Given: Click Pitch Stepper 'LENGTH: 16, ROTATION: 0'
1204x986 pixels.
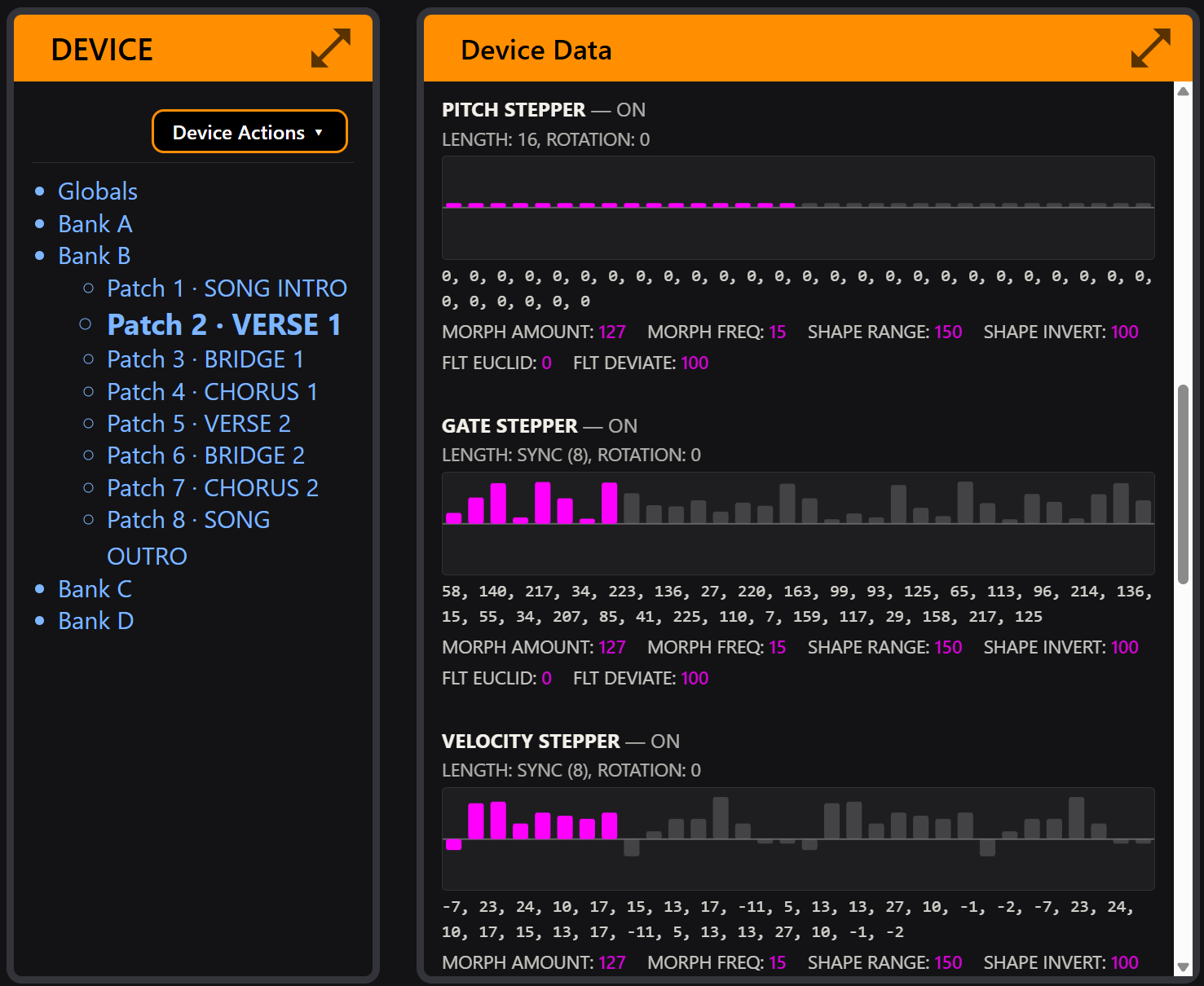Looking at the screenshot, I should tap(546, 139).
